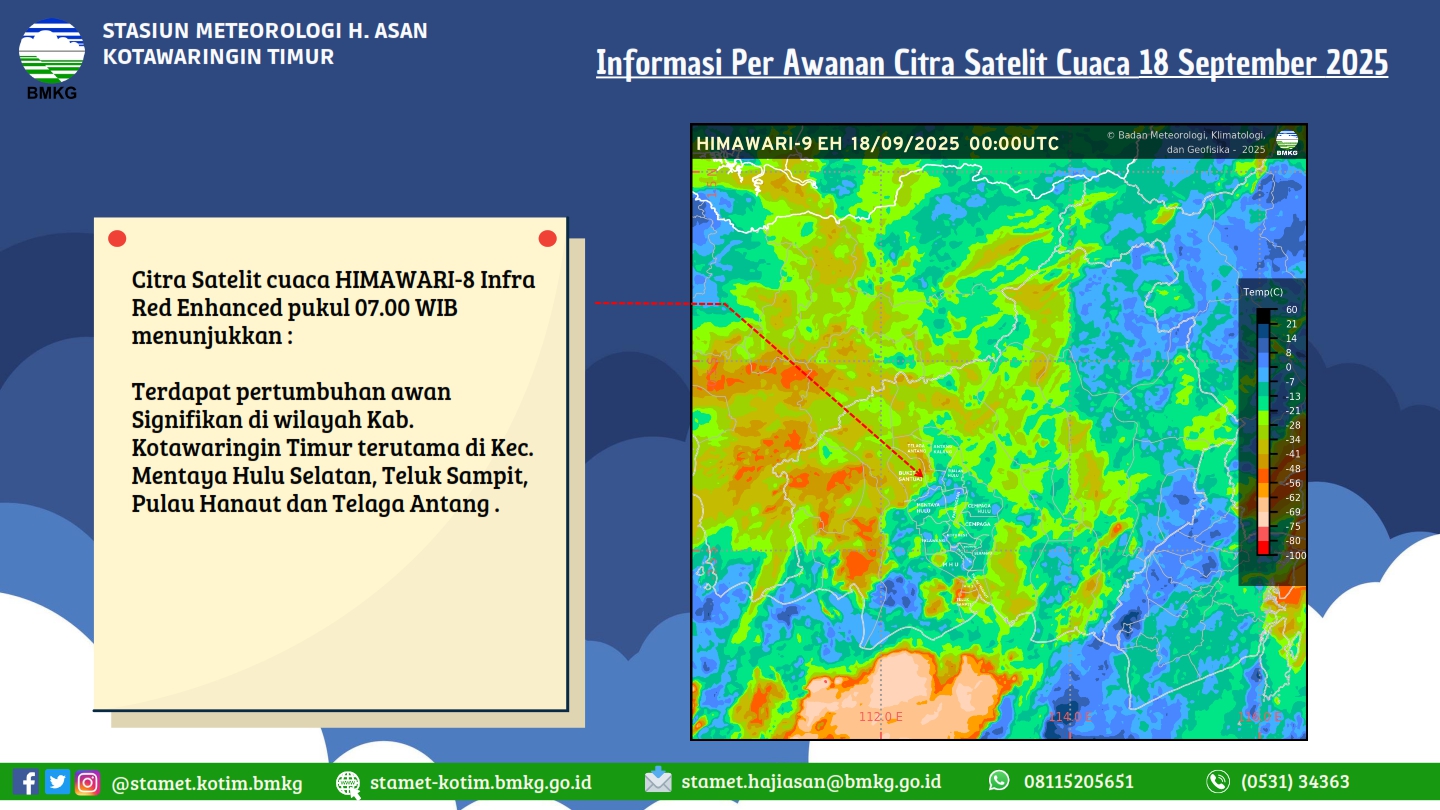
Task: Click the CEMPAGA HULU label on the map
Action: (x=978, y=509)
